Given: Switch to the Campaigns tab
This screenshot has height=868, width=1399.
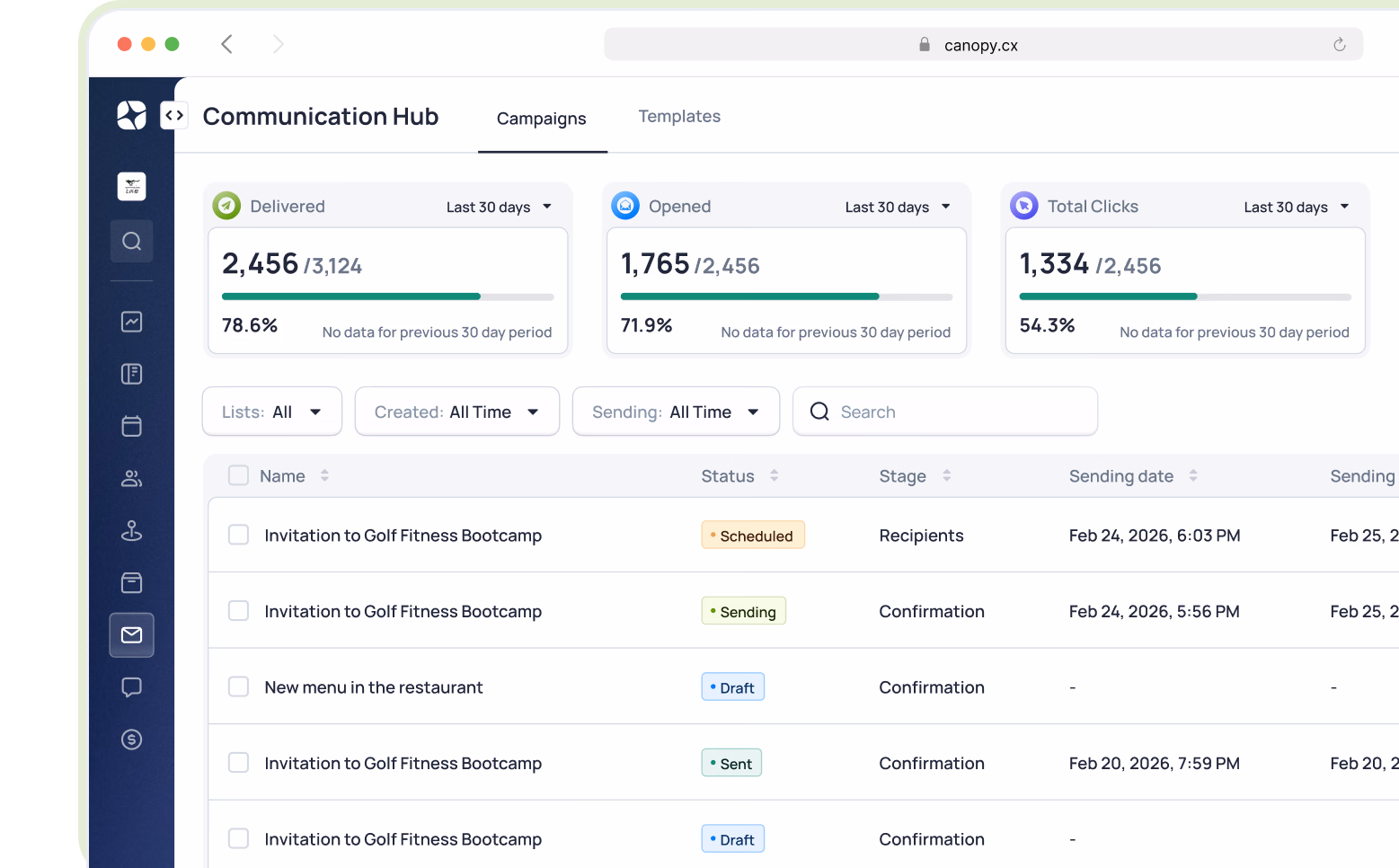Looking at the screenshot, I should [x=542, y=118].
